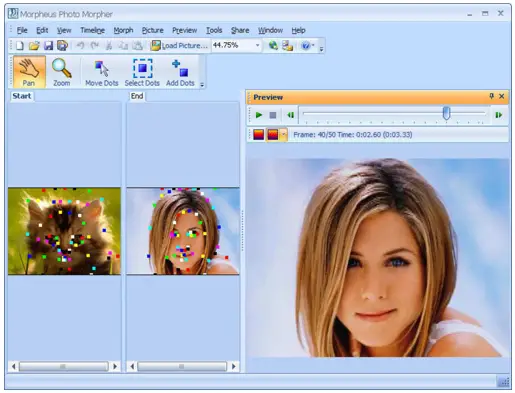Expand the preview render mode dropdown arrow
Screen dimensions: 515x393
283,135
